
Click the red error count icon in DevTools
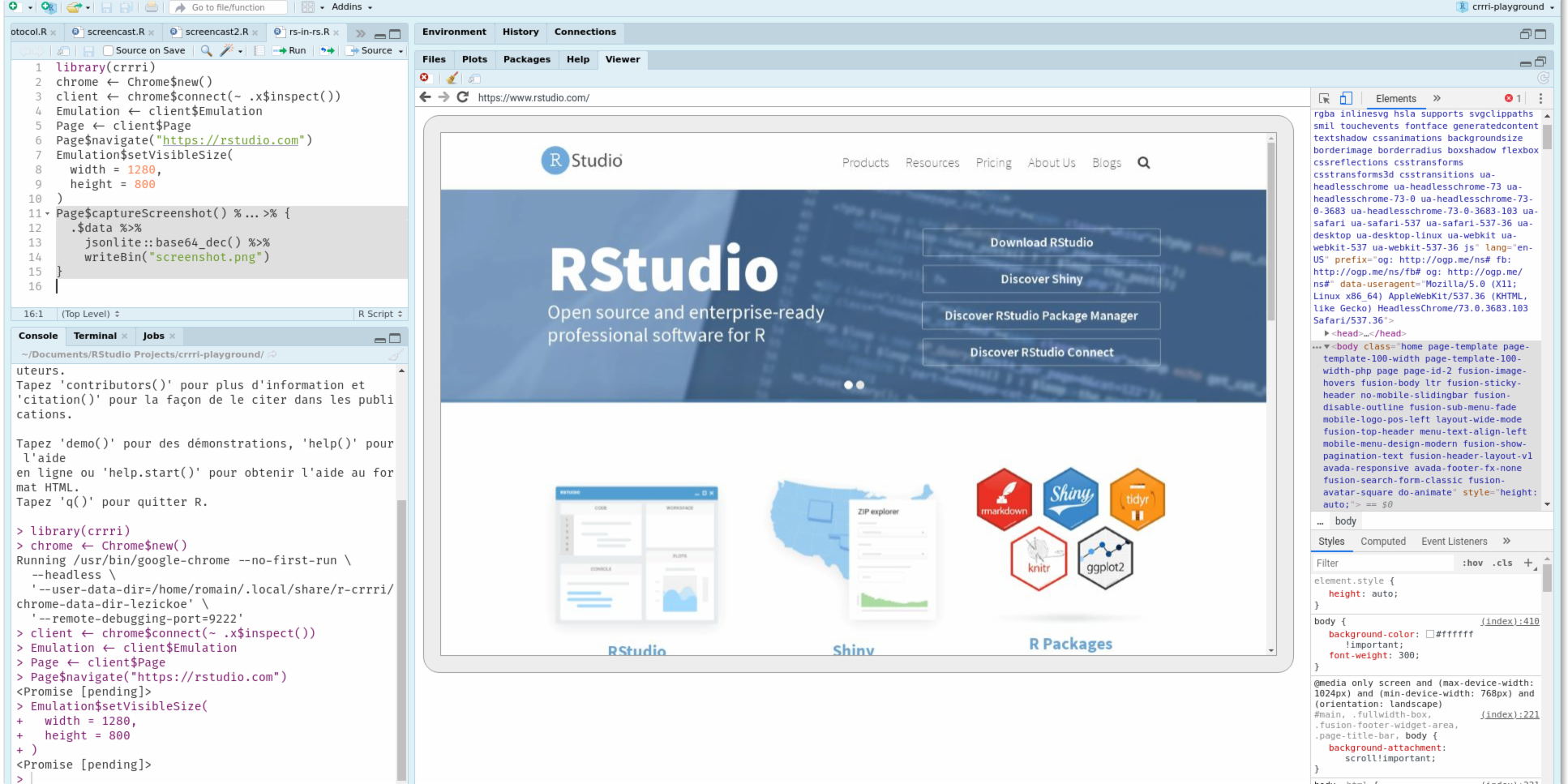coord(1509,99)
